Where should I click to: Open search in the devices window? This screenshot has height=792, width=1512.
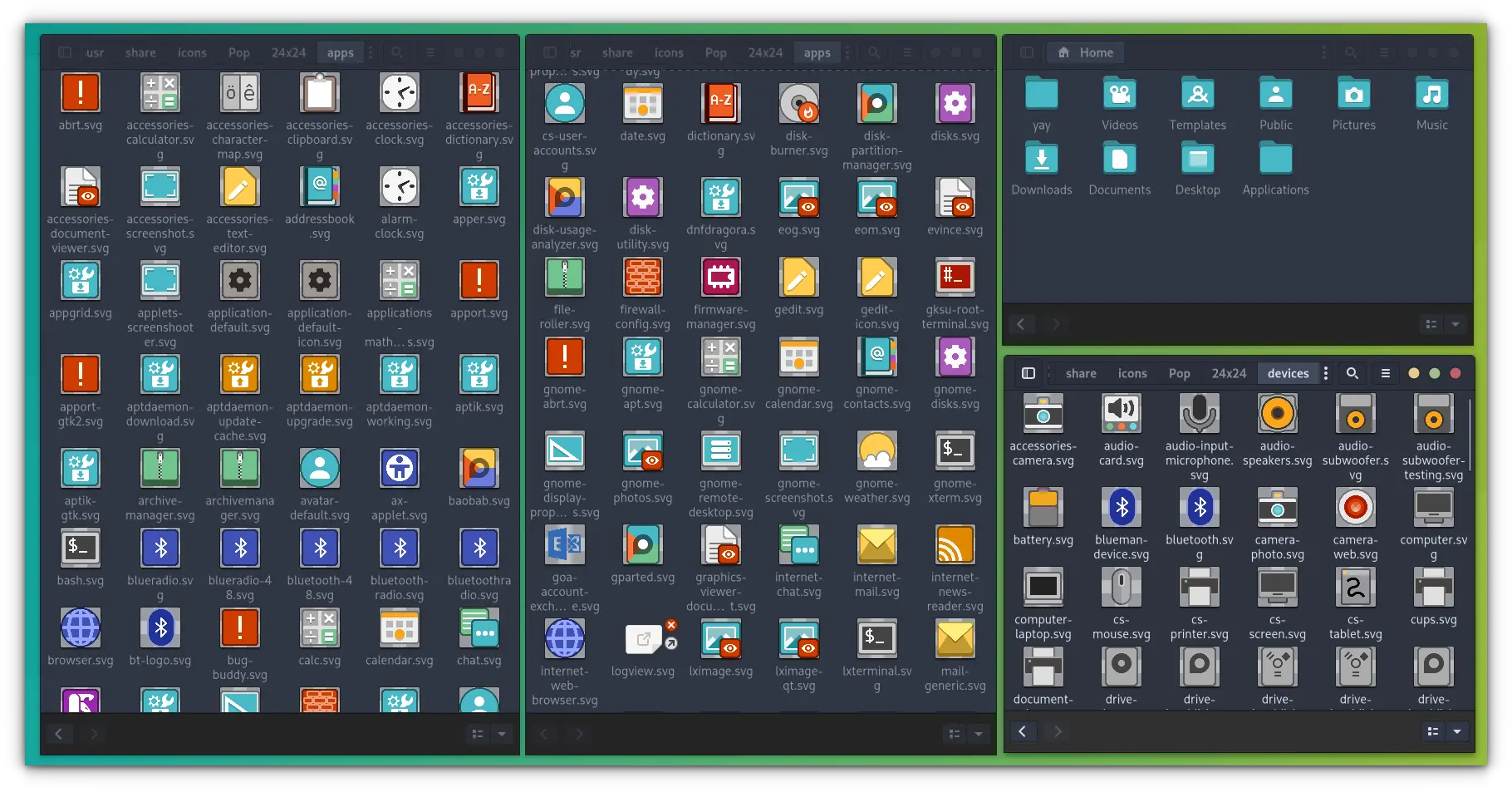(1352, 373)
